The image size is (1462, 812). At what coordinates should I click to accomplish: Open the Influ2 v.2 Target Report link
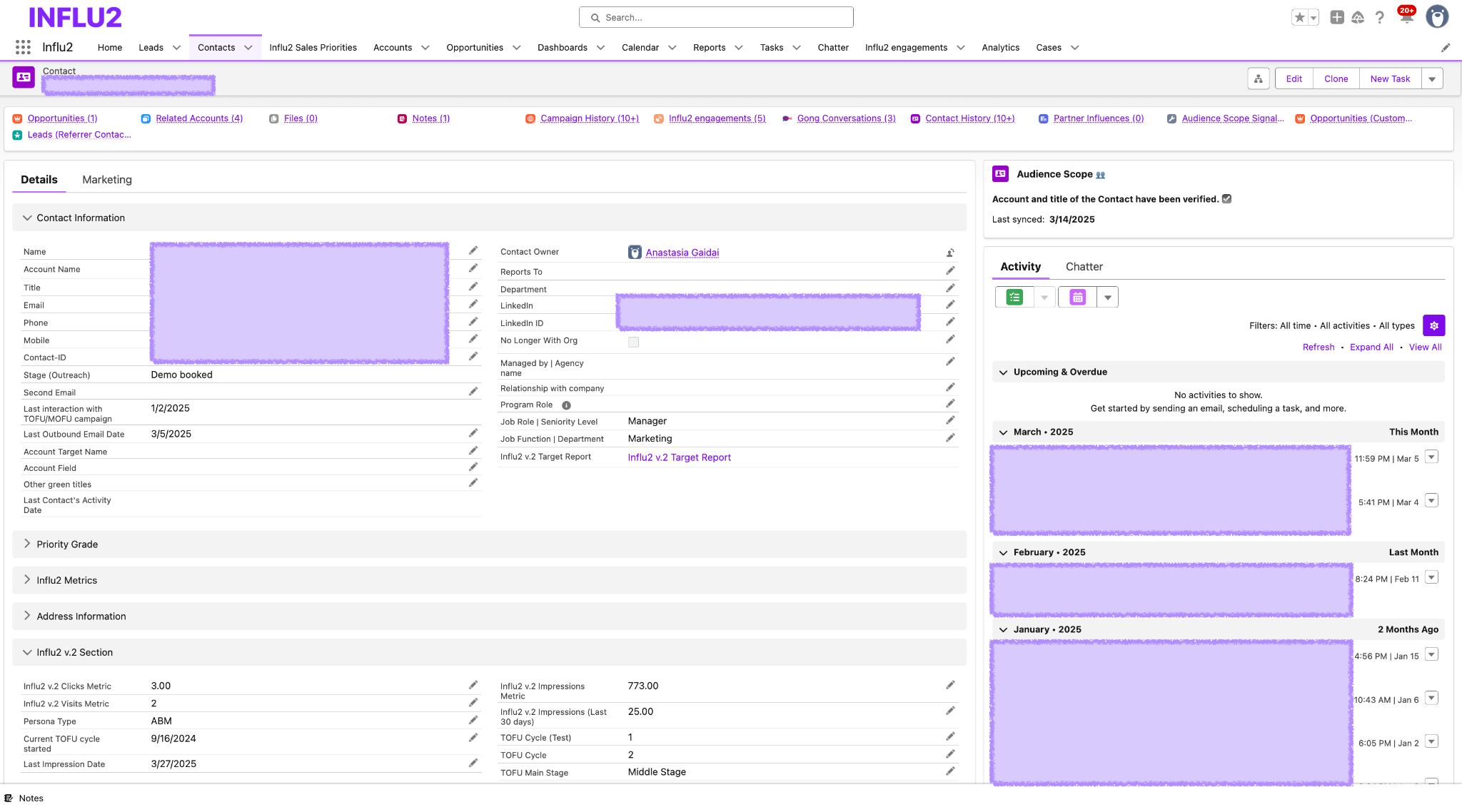[679, 457]
